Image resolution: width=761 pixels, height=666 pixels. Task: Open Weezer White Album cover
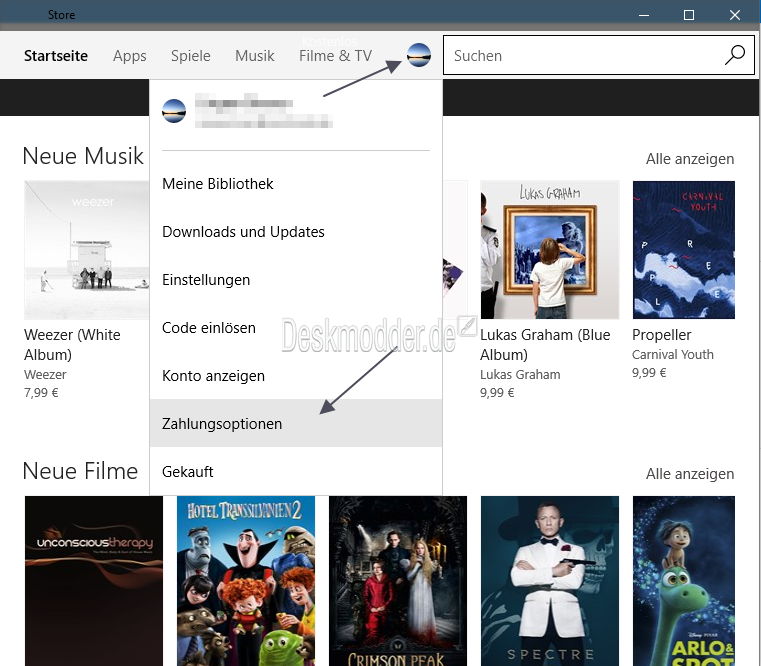(x=87, y=250)
